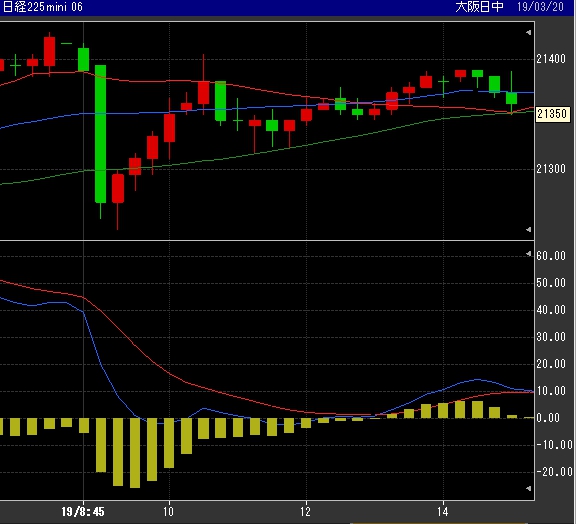Click the upper scale arrow in price pane
Viewport: 576px width, 524px height.
click(528, 32)
